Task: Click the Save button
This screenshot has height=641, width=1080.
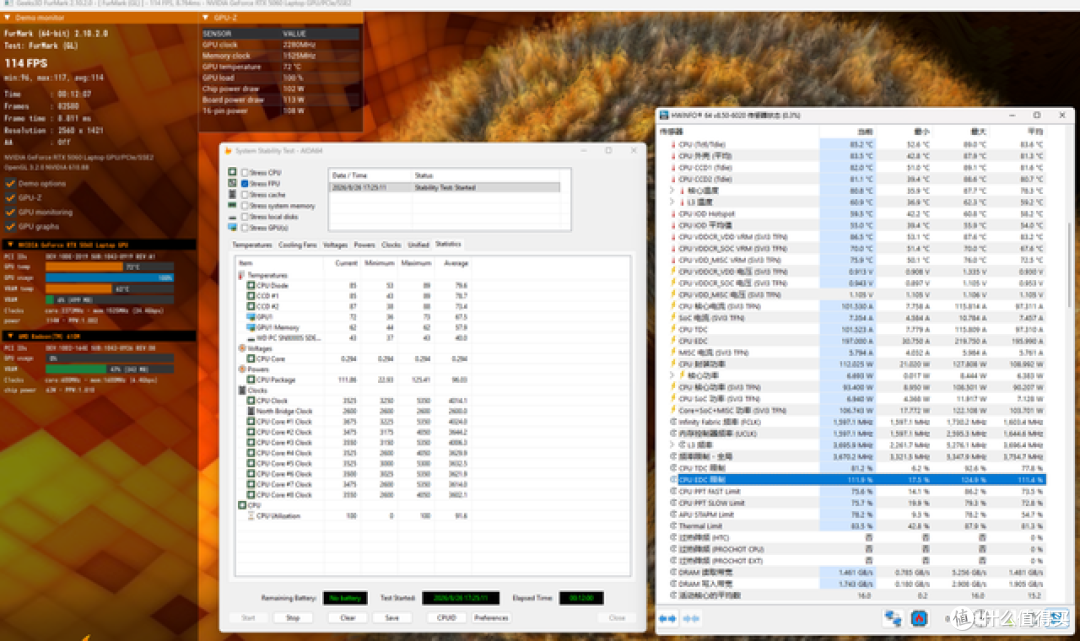Action: pyautogui.click(x=392, y=618)
